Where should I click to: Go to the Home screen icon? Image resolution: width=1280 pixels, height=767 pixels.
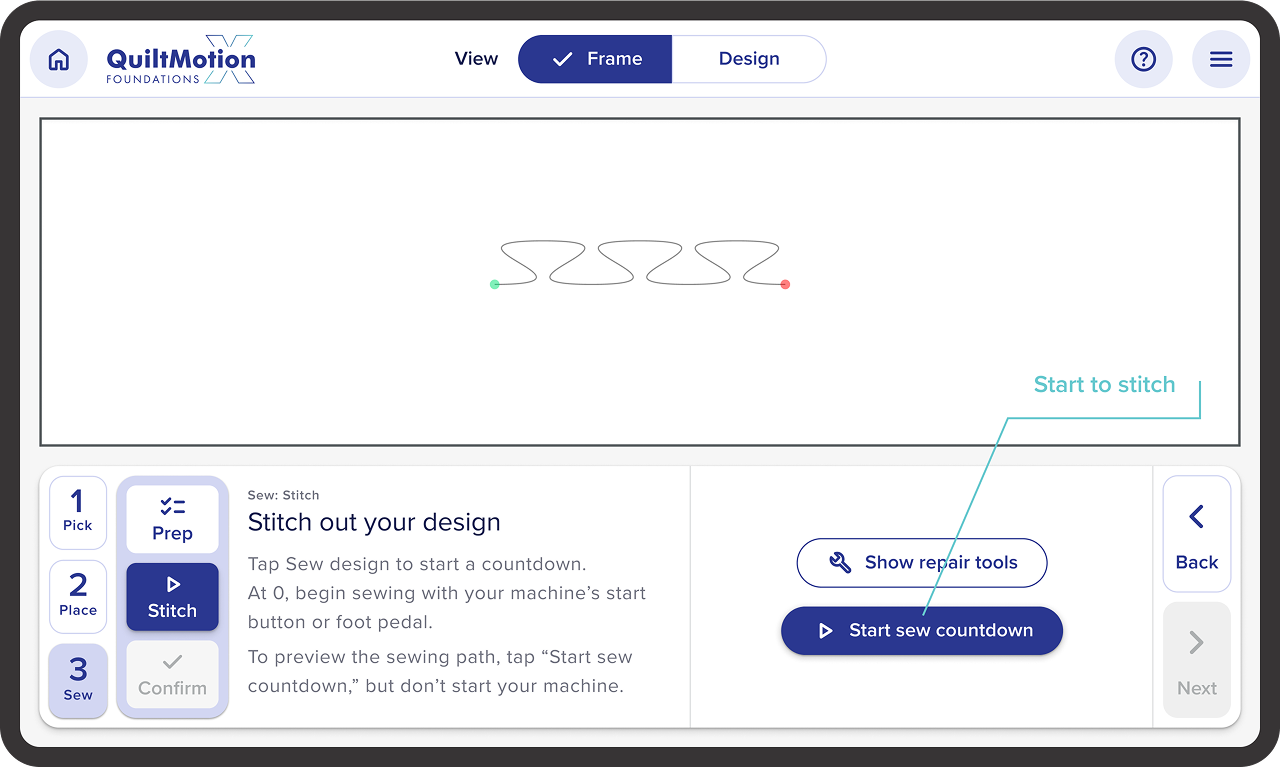click(x=59, y=60)
